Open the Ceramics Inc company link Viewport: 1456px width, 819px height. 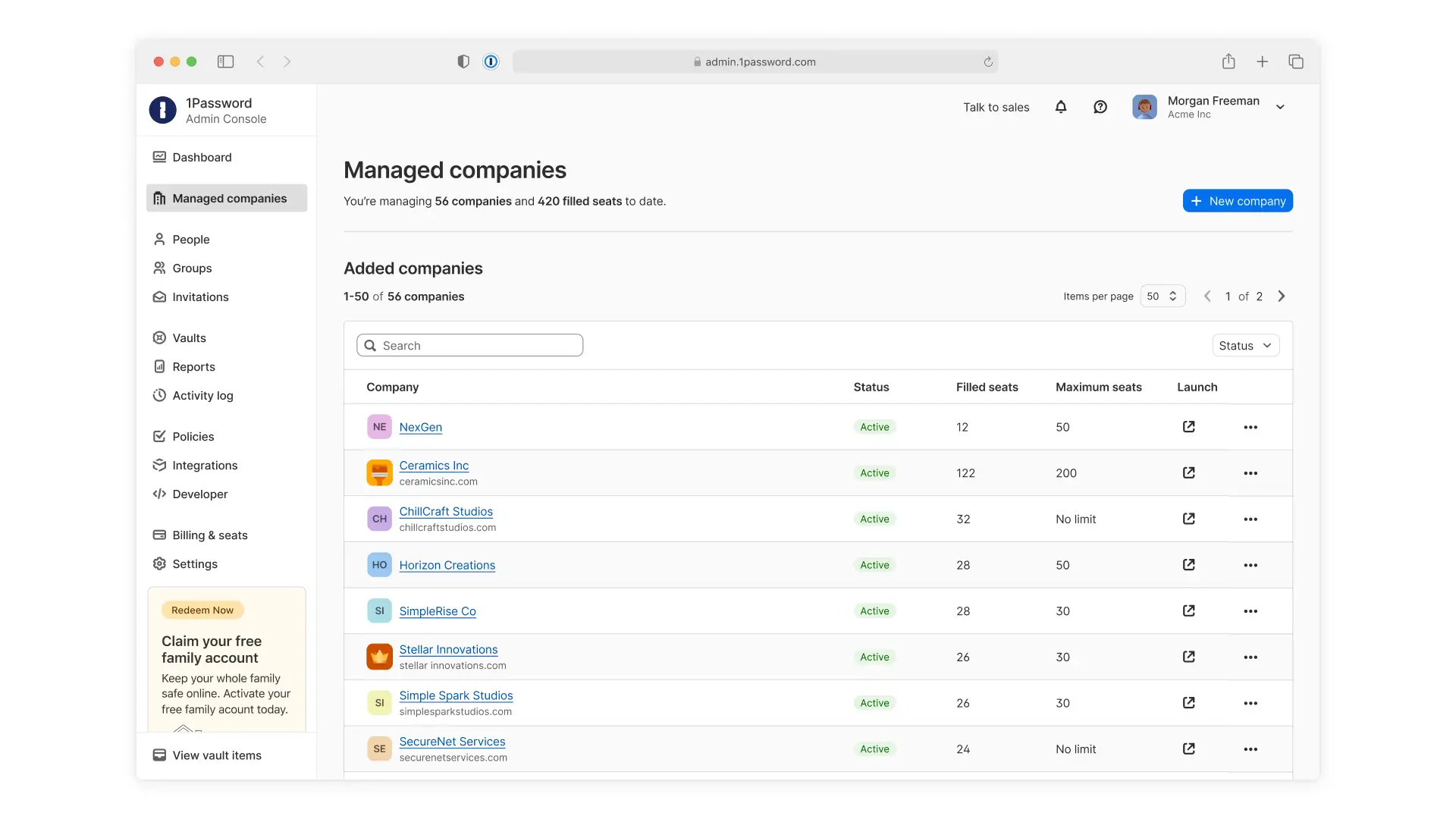pyautogui.click(x=434, y=466)
